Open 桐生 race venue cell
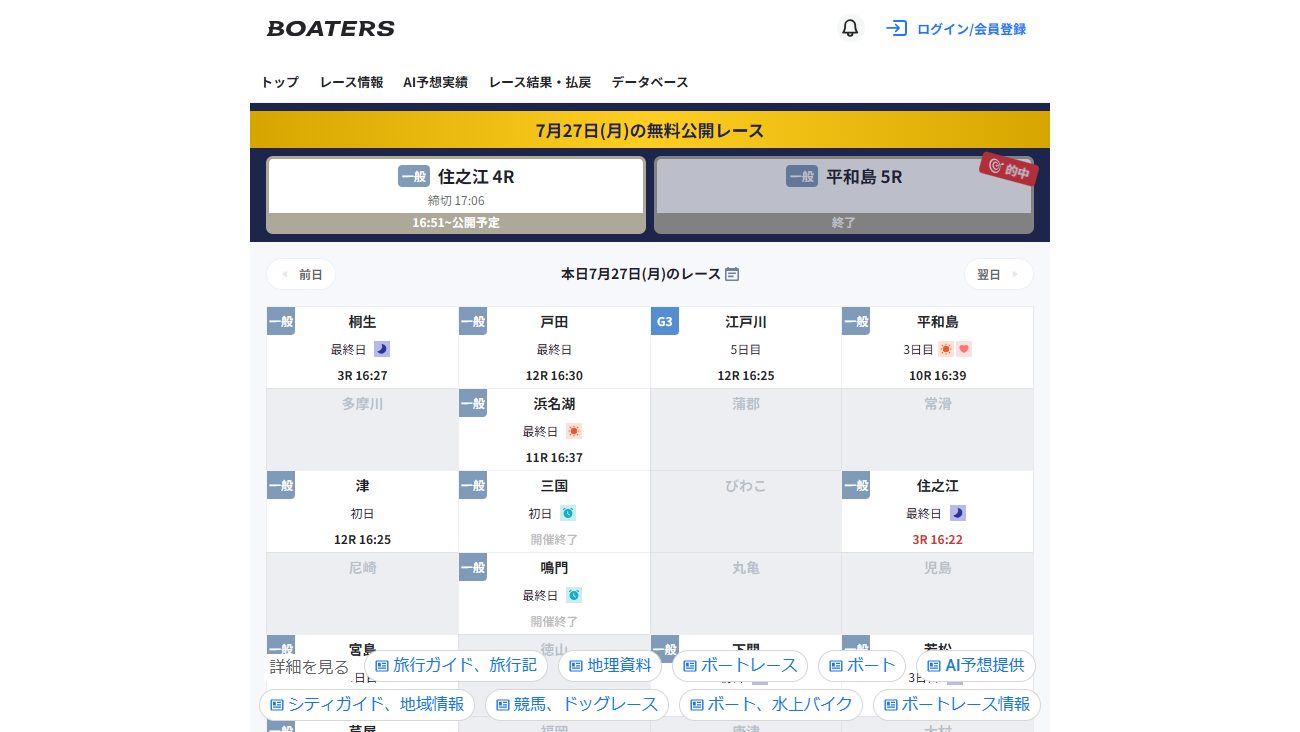 click(362, 348)
